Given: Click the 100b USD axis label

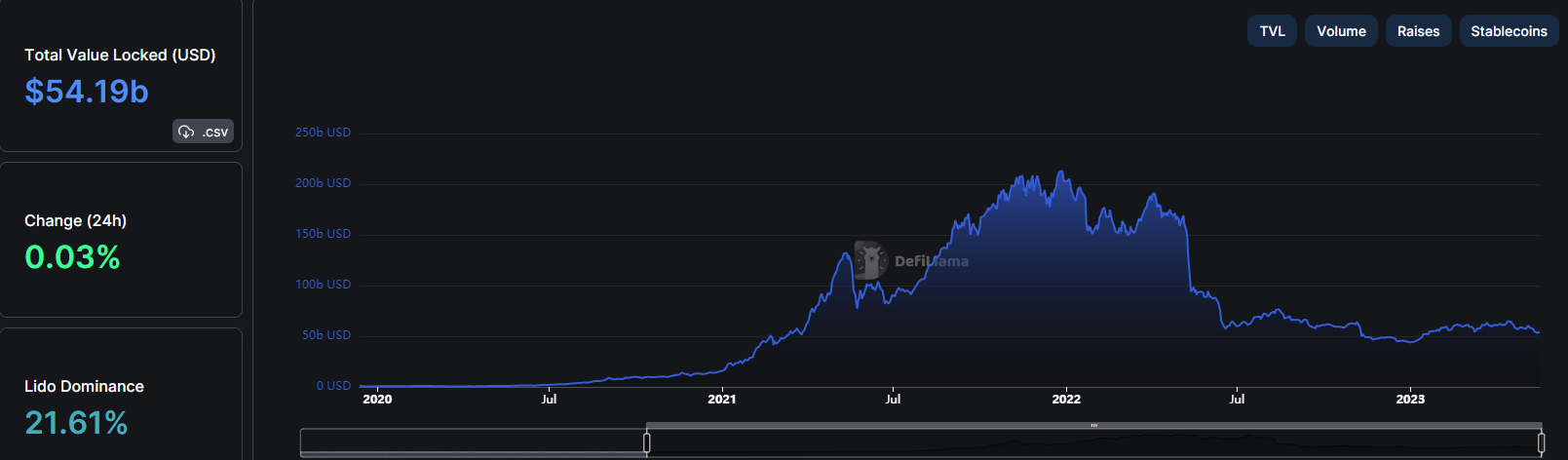Looking at the screenshot, I should (x=323, y=285).
